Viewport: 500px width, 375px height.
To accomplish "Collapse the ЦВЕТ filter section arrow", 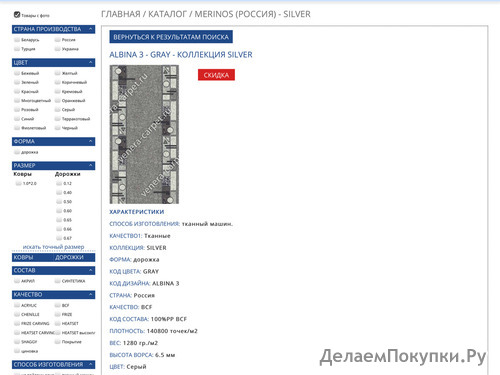I will 91,62.
